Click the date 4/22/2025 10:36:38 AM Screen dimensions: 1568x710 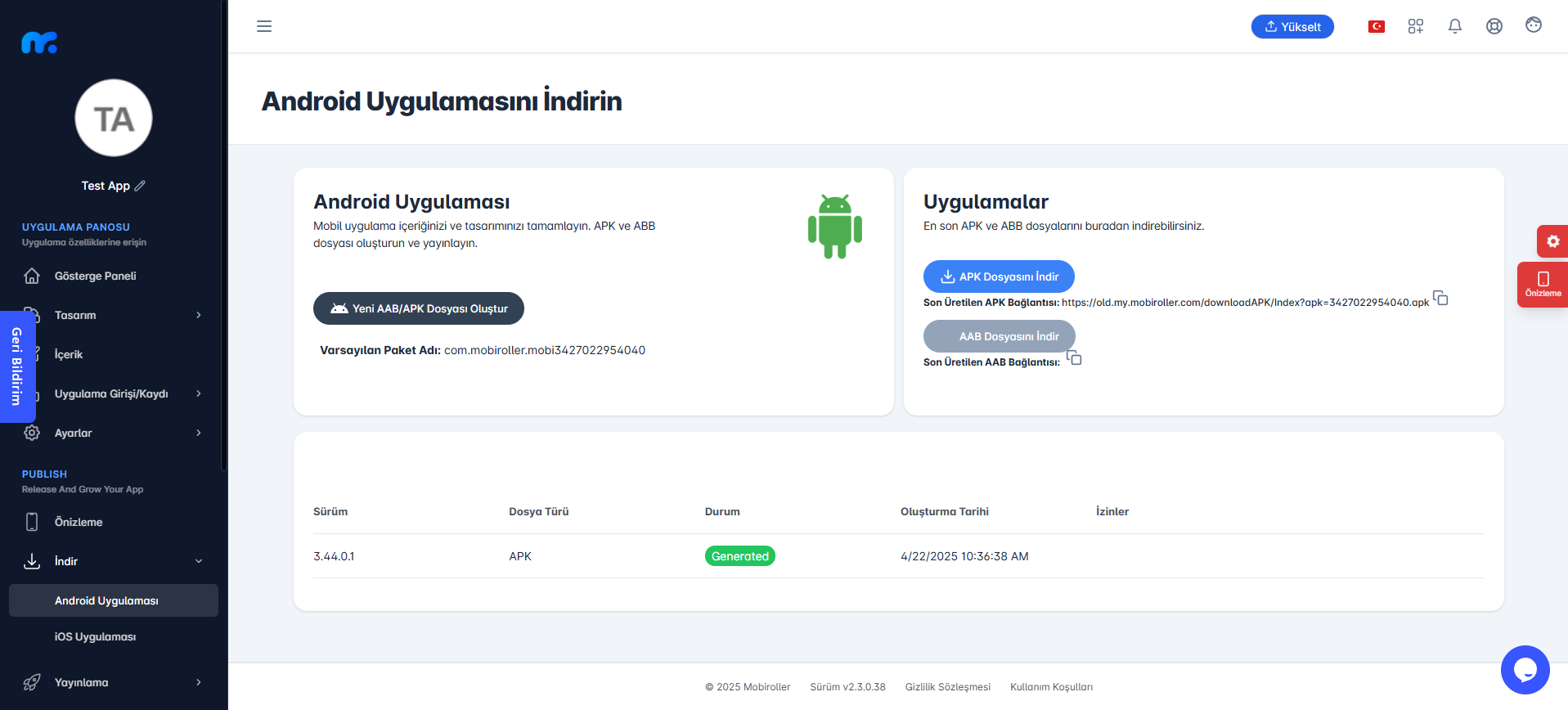pos(964,556)
